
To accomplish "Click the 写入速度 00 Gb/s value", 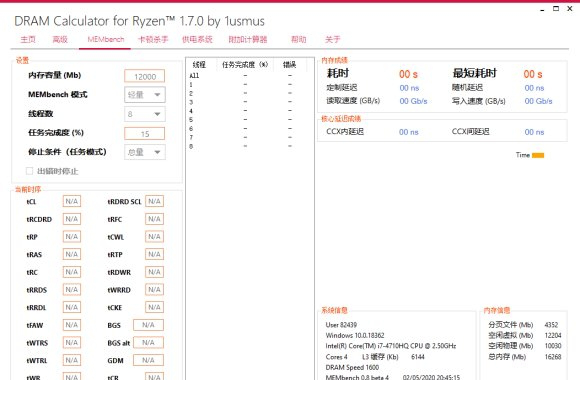I will coord(538,101).
